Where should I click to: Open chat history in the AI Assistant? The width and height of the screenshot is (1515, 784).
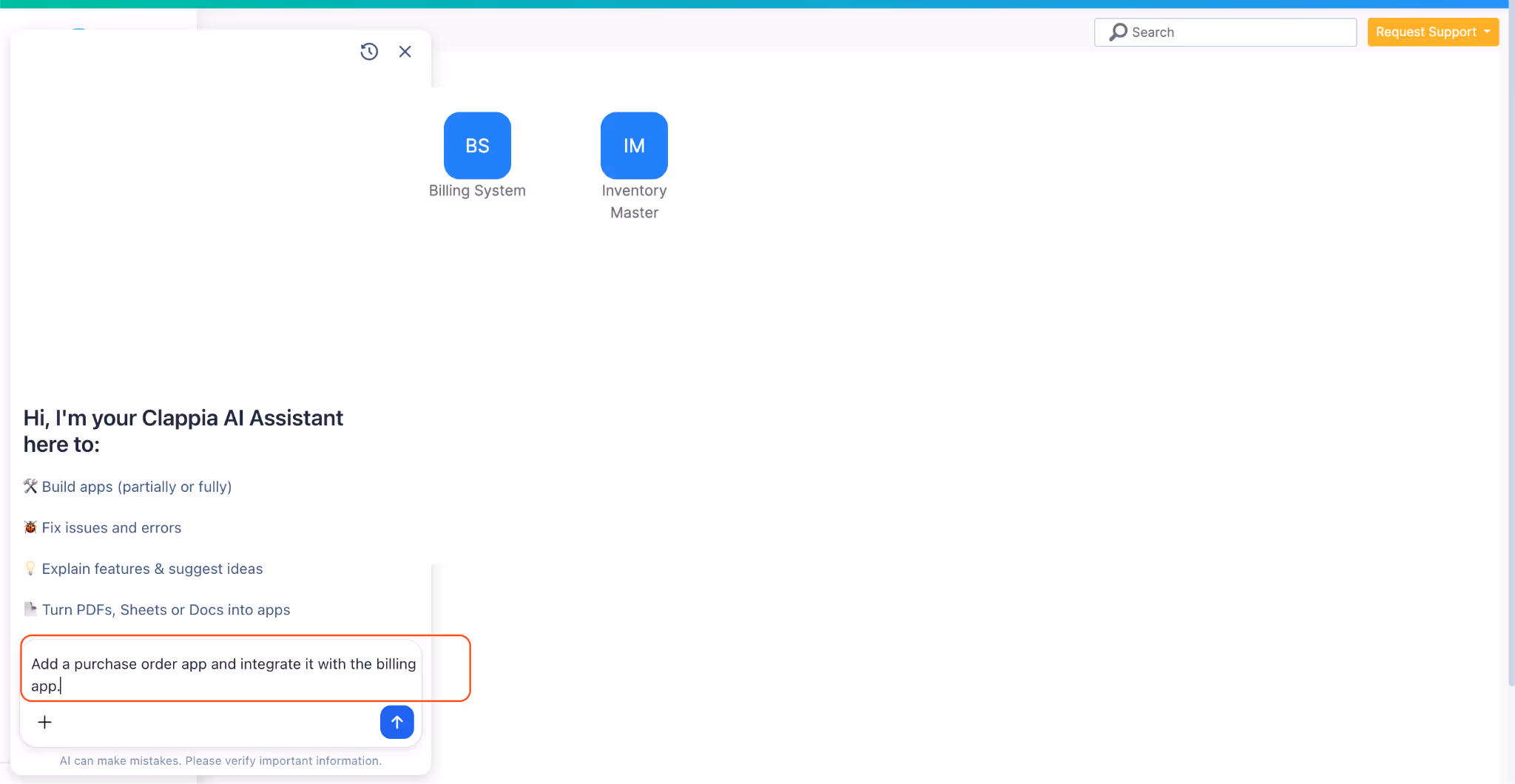click(369, 51)
